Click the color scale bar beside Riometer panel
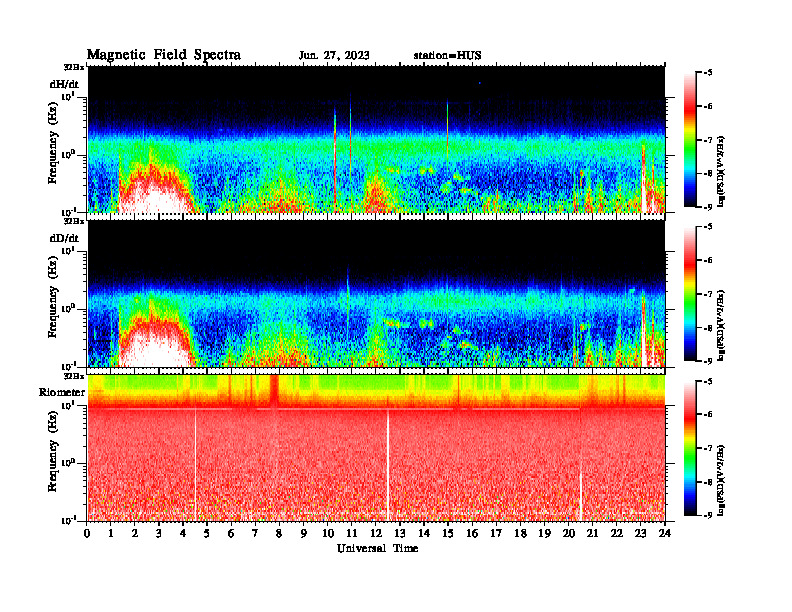792x612 pixels. coord(690,448)
